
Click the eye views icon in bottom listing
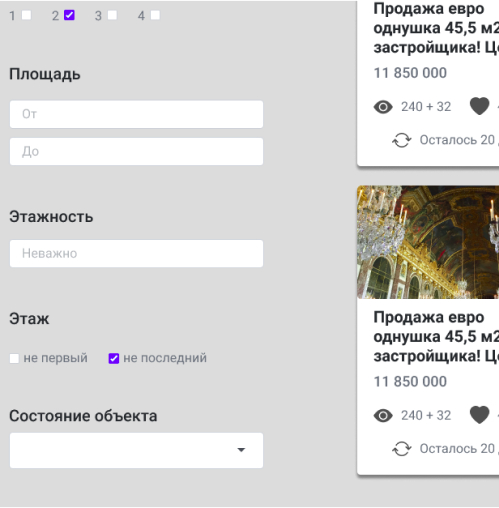(383, 416)
